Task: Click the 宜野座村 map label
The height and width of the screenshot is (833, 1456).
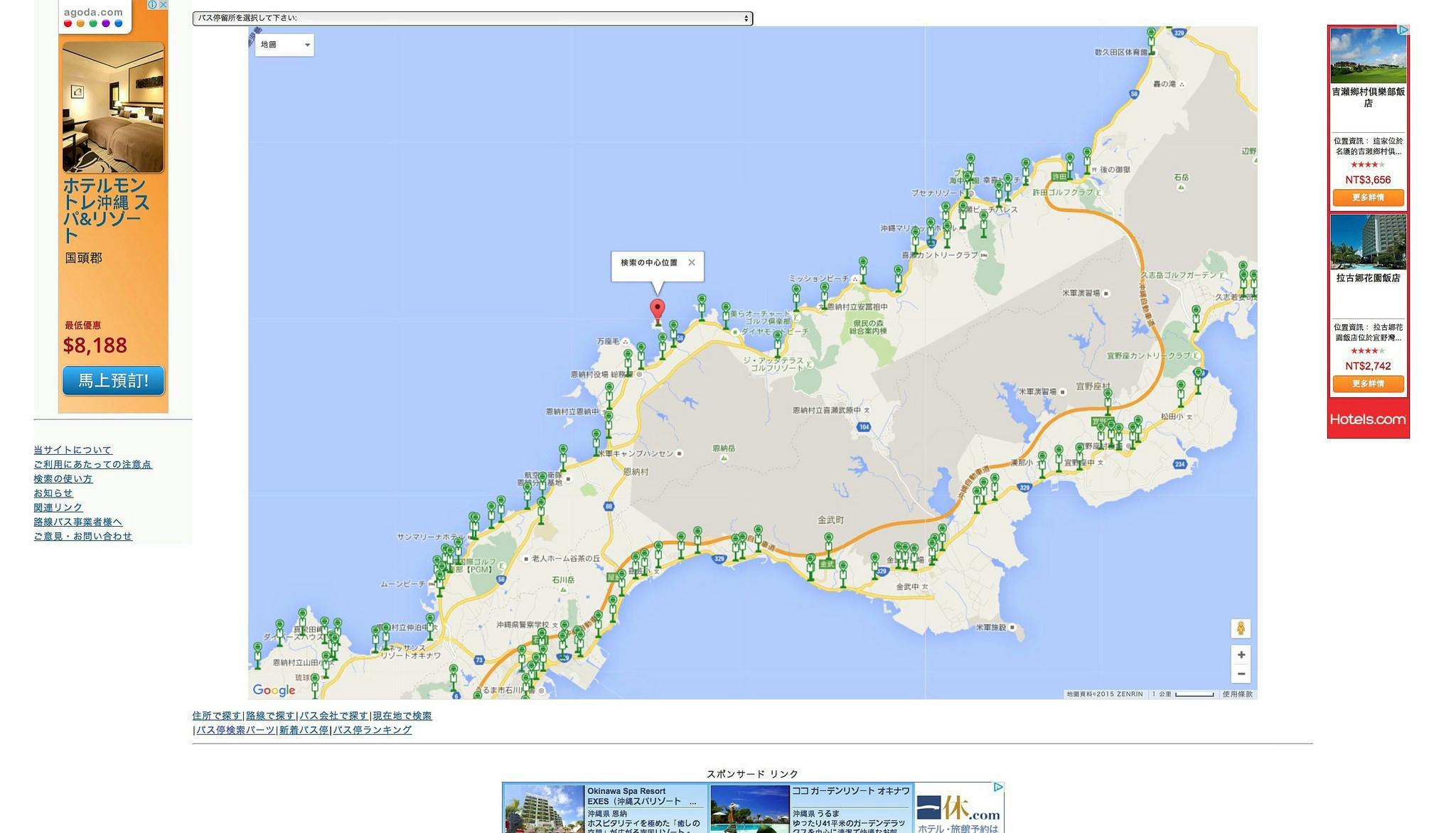Action: [1093, 387]
